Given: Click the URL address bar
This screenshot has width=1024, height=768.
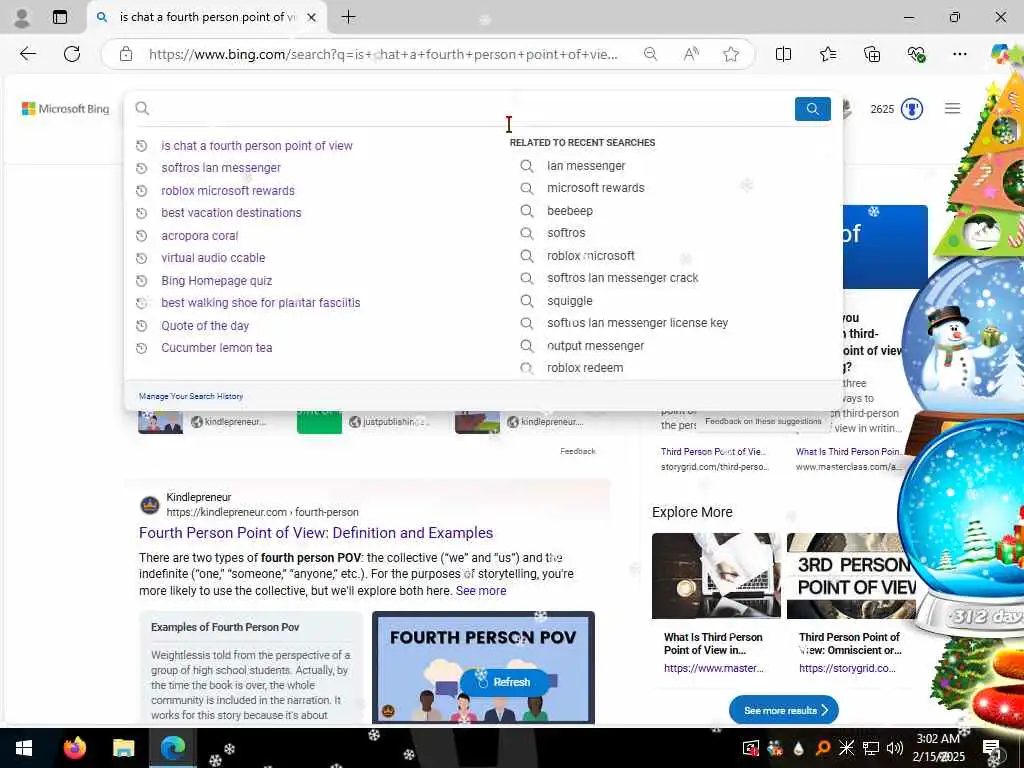Looking at the screenshot, I should coord(383,54).
